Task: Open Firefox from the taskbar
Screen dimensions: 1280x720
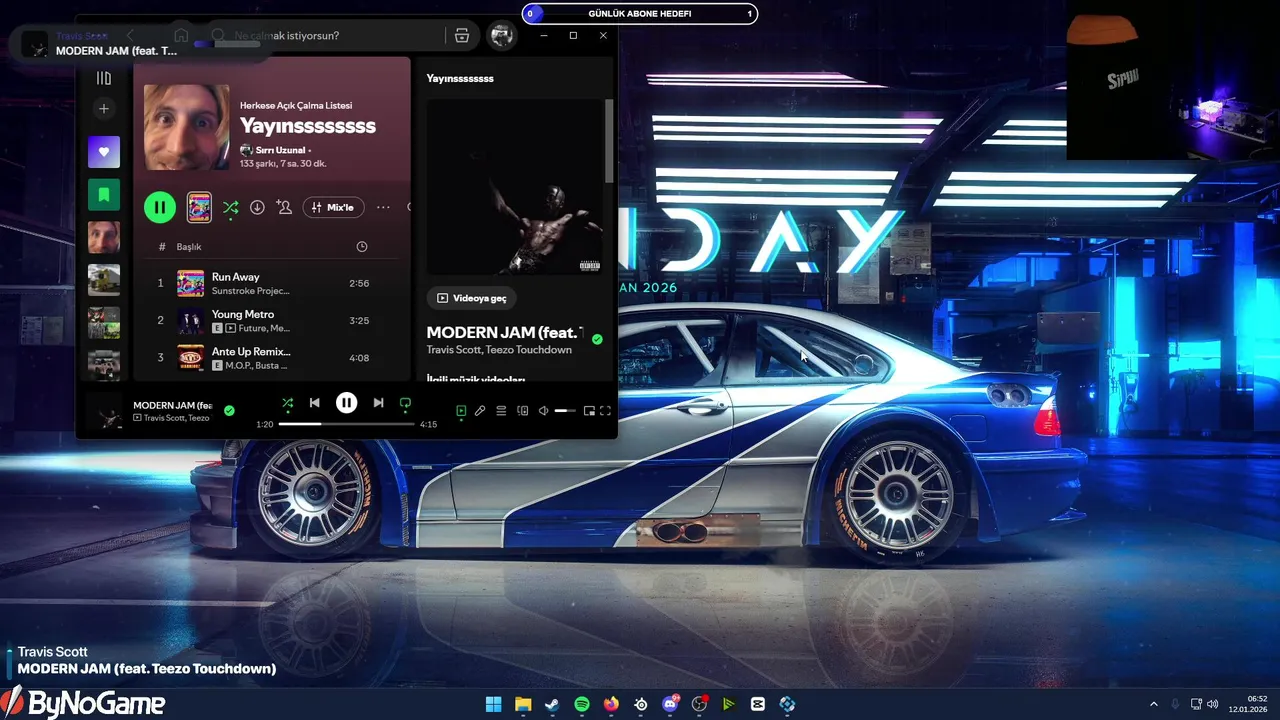Action: [x=611, y=704]
